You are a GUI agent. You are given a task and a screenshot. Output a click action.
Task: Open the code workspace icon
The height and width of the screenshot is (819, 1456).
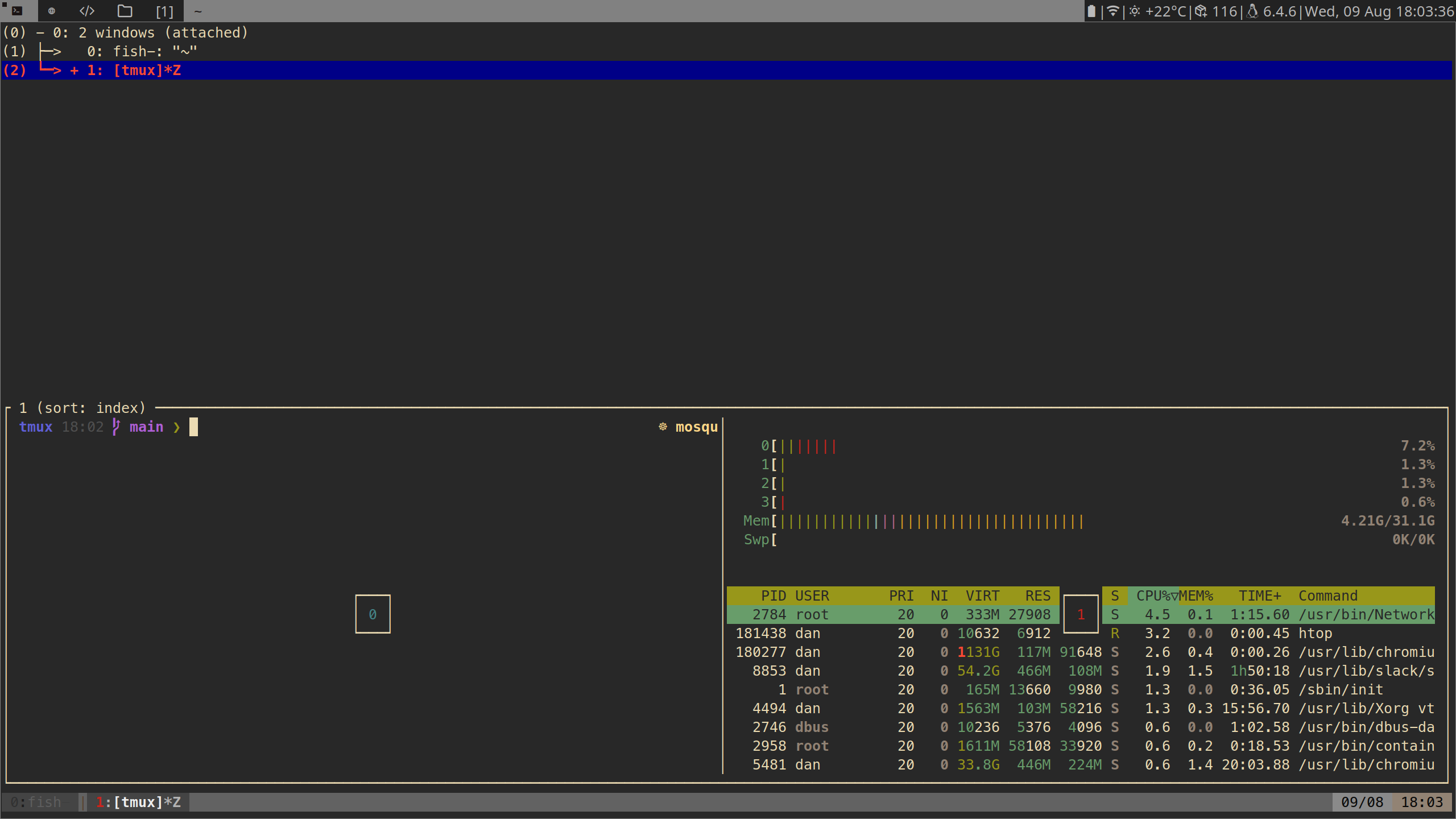click(87, 11)
